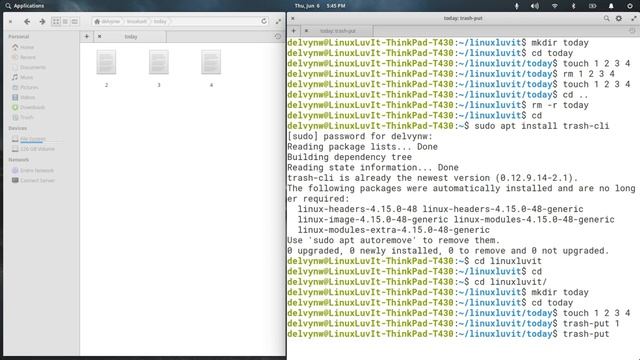Add a new tab in Files
640x360 pixels.
click(87, 36)
